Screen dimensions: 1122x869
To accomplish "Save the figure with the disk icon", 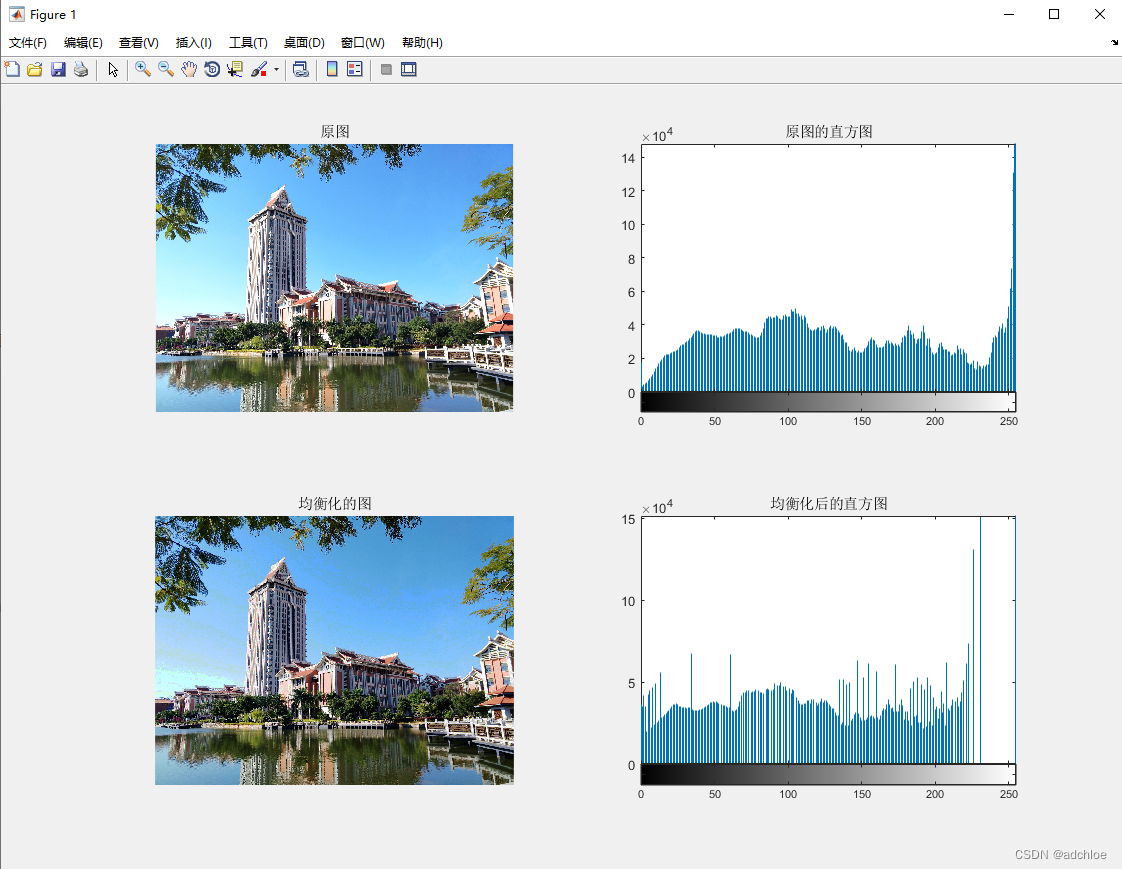I will coord(58,69).
